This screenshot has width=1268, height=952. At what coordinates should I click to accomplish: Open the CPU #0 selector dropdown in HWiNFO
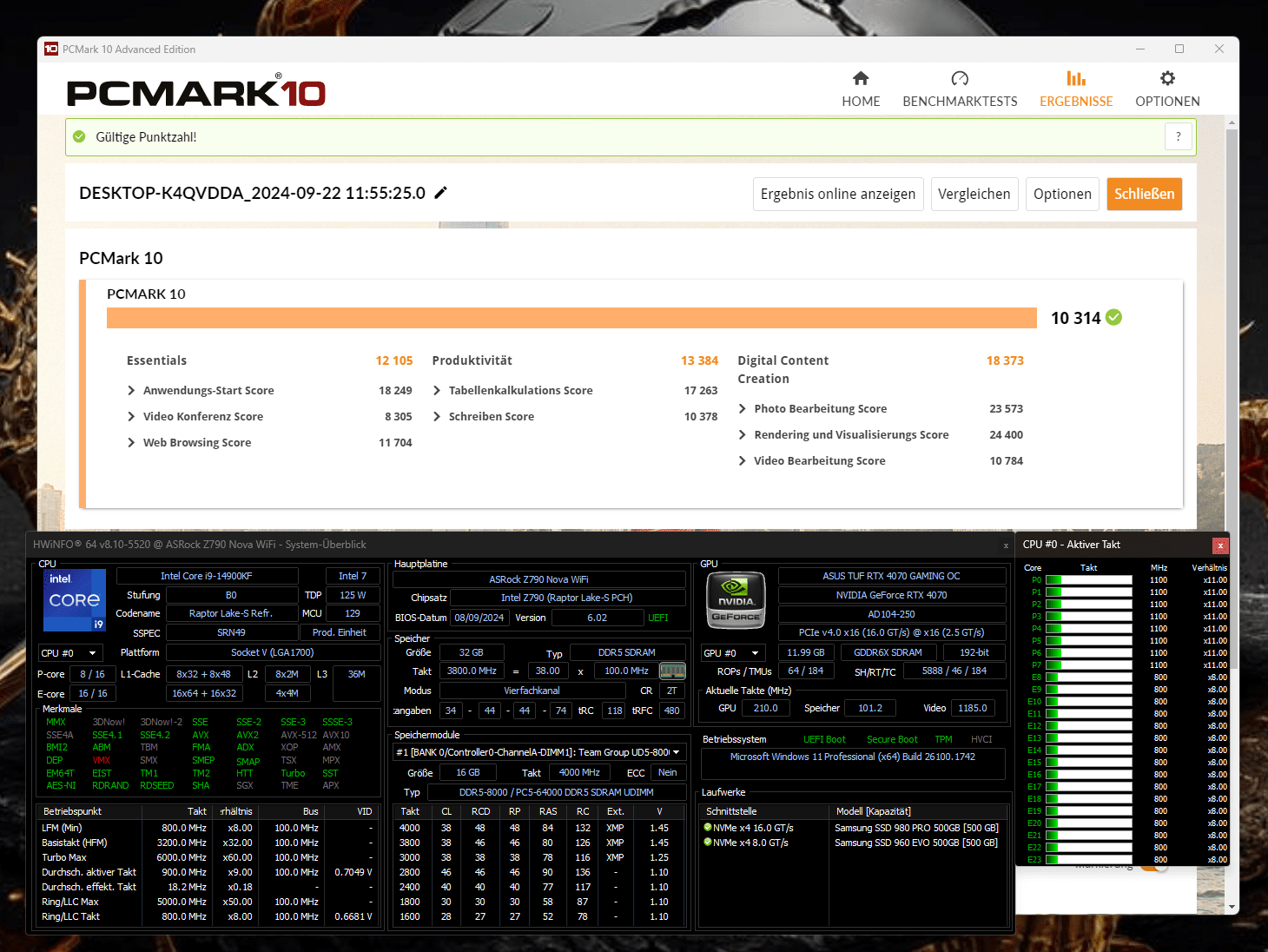[70, 653]
